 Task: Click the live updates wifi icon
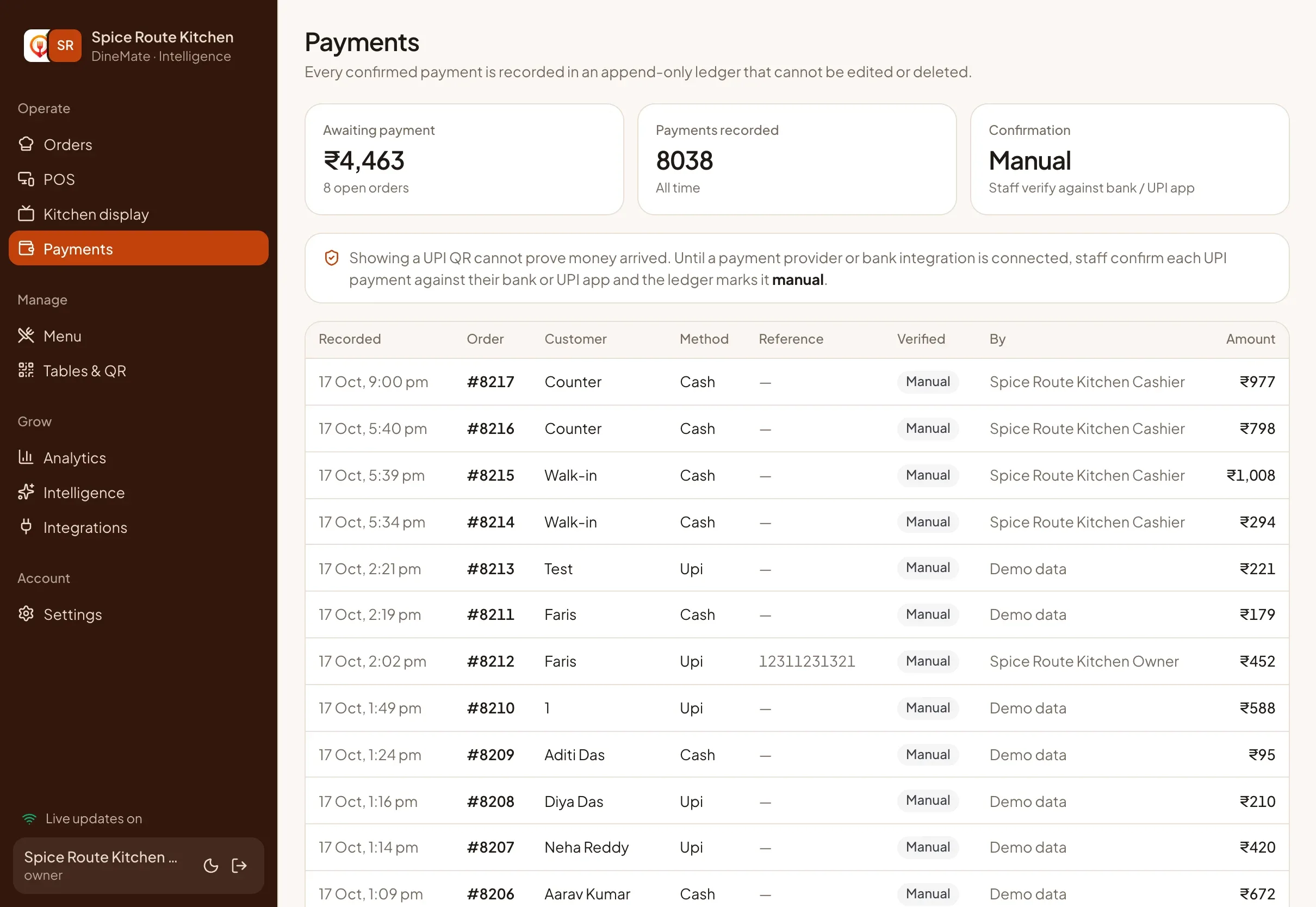[29, 818]
